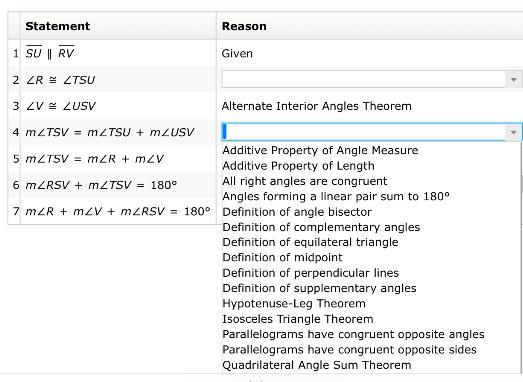Choose Definition of angle bisector
The height and width of the screenshot is (382, 523).
pyautogui.click(x=297, y=212)
